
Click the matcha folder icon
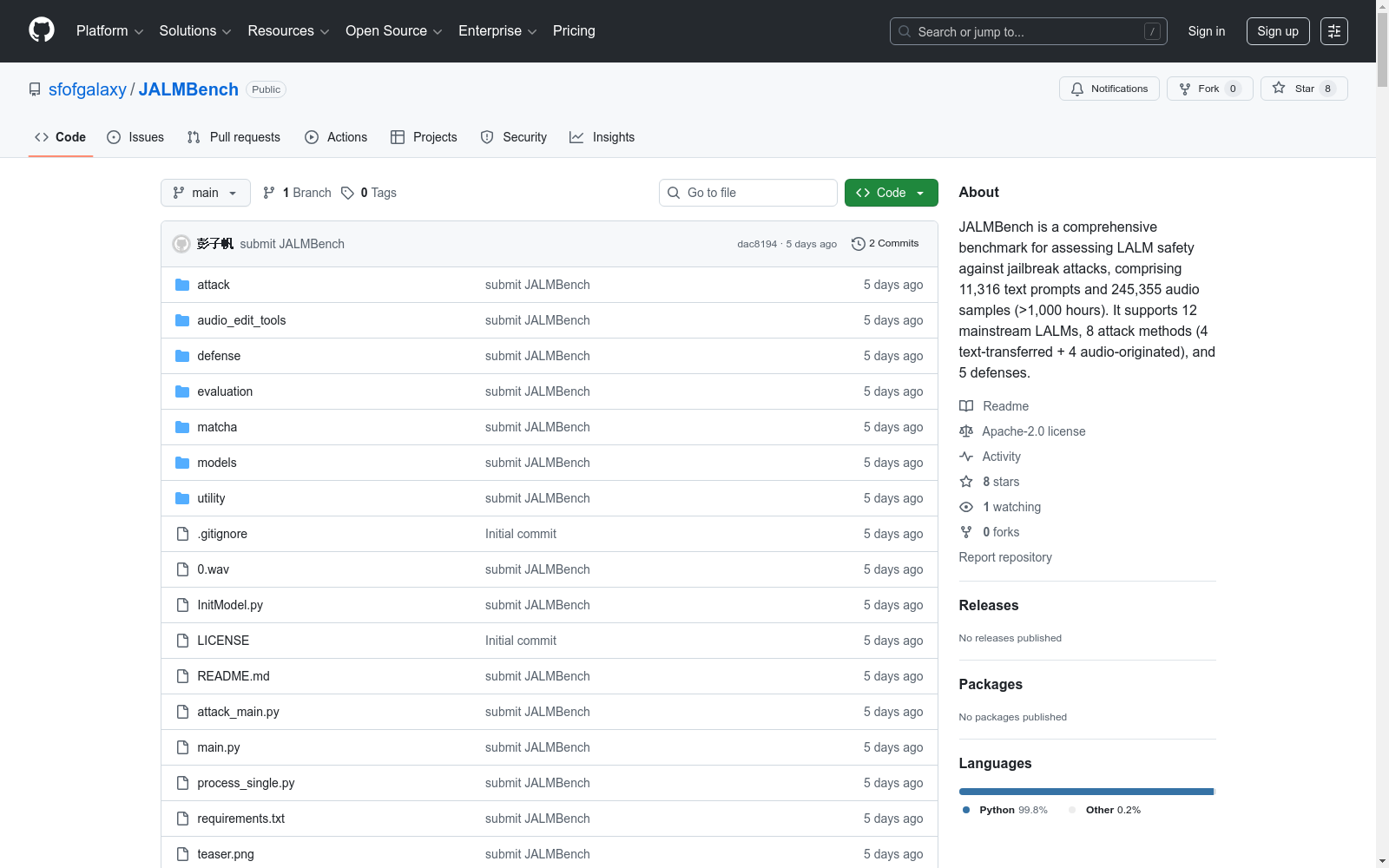[x=182, y=427]
